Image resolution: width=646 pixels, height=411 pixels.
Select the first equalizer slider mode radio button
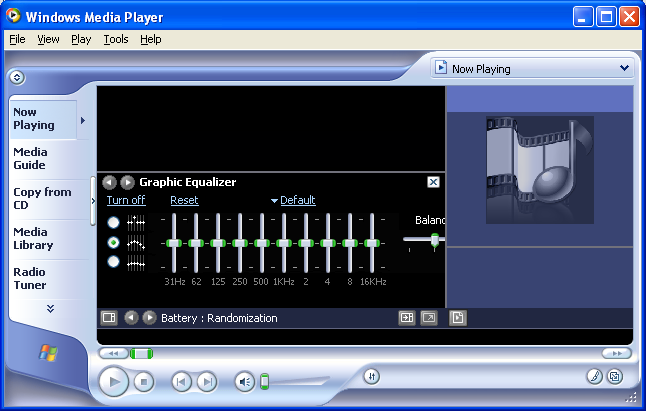tap(114, 222)
